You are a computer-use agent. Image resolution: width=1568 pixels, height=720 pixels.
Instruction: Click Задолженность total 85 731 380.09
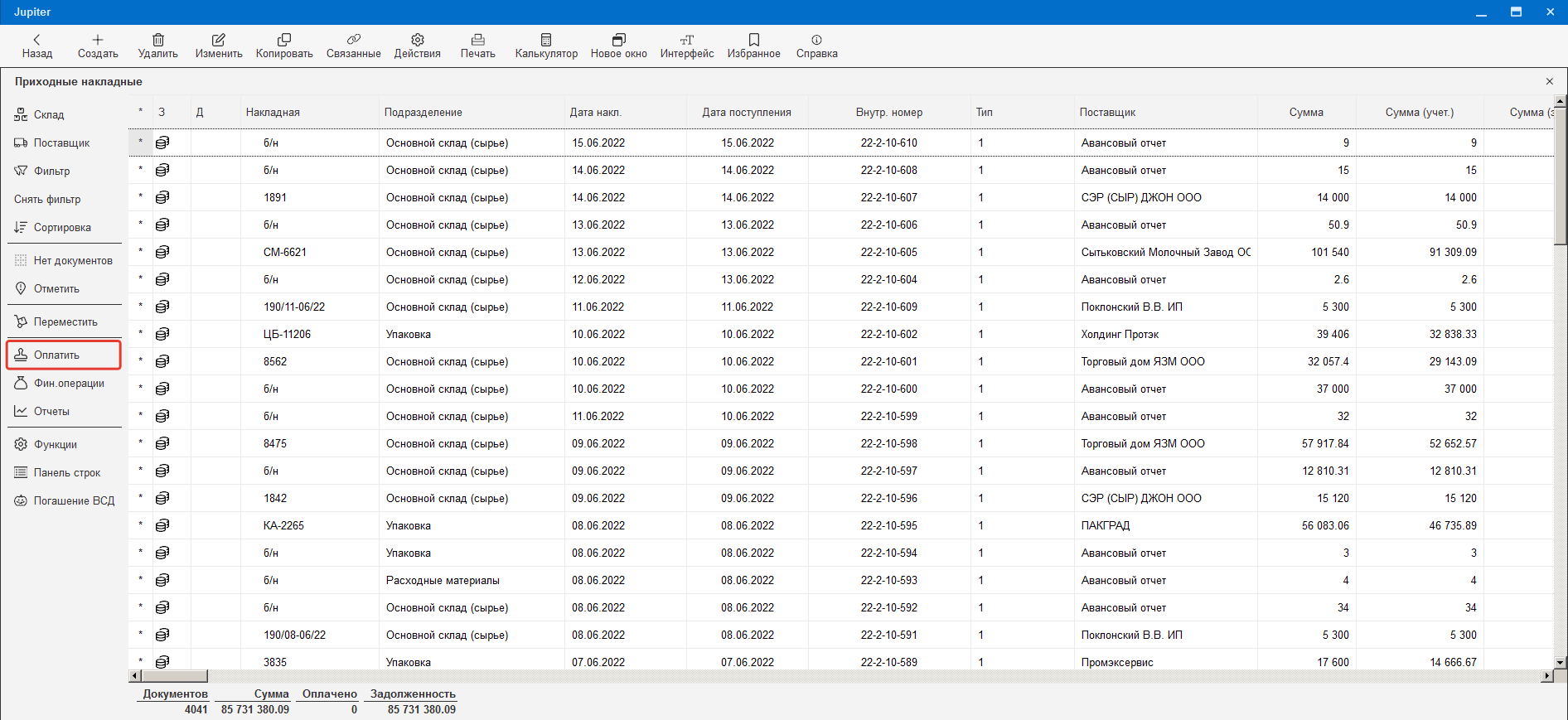point(421,709)
